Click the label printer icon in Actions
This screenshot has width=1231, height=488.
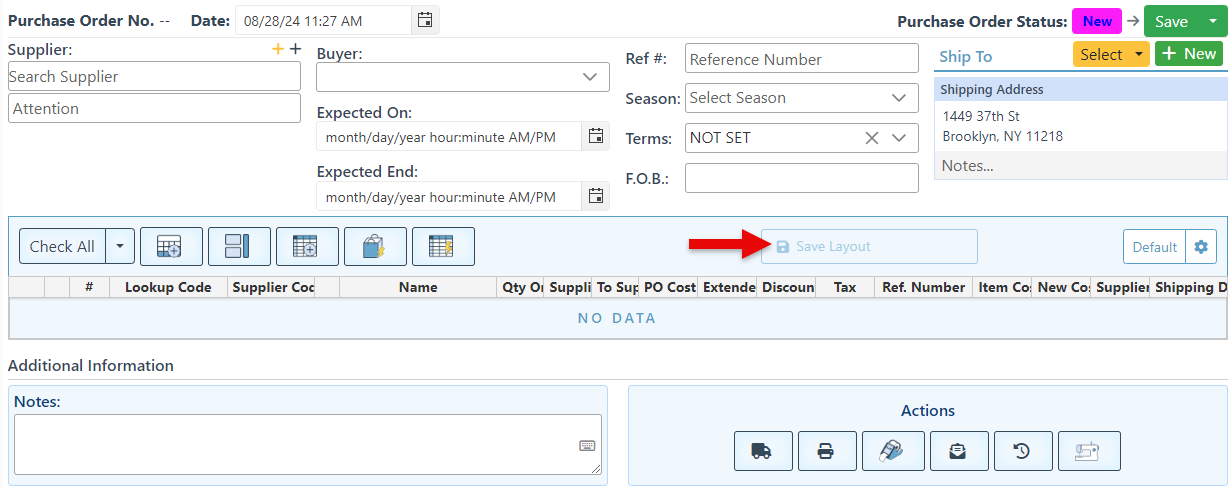pos(893,451)
